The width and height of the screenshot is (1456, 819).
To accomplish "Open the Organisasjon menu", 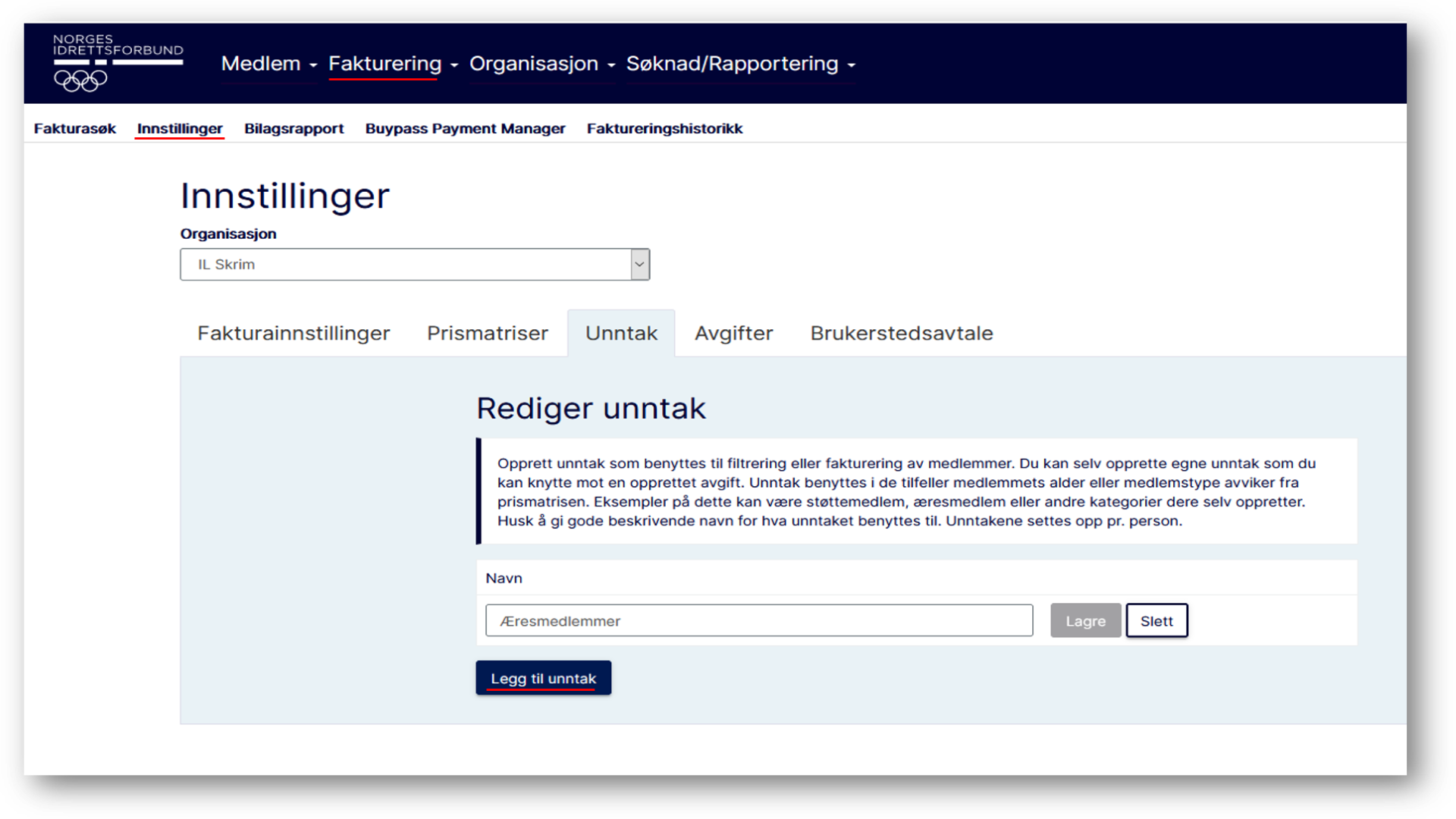I will tap(541, 64).
